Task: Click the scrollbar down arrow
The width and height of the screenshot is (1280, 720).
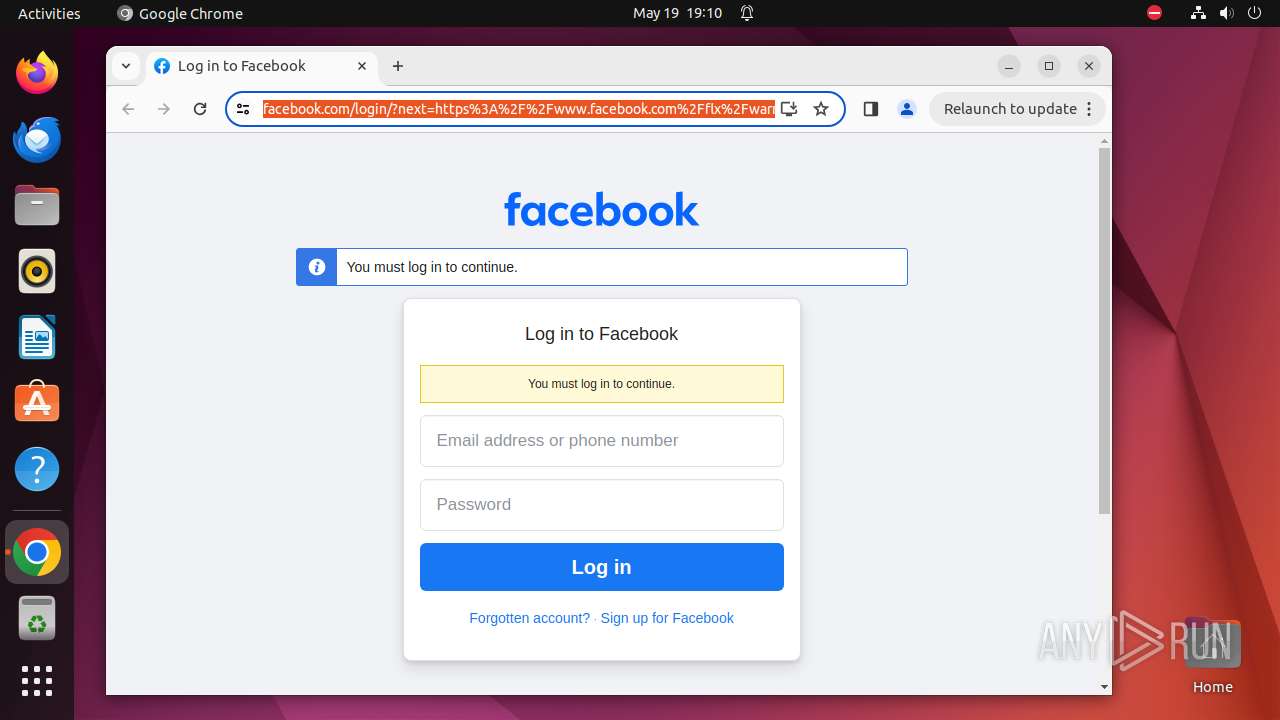Action: (x=1104, y=687)
